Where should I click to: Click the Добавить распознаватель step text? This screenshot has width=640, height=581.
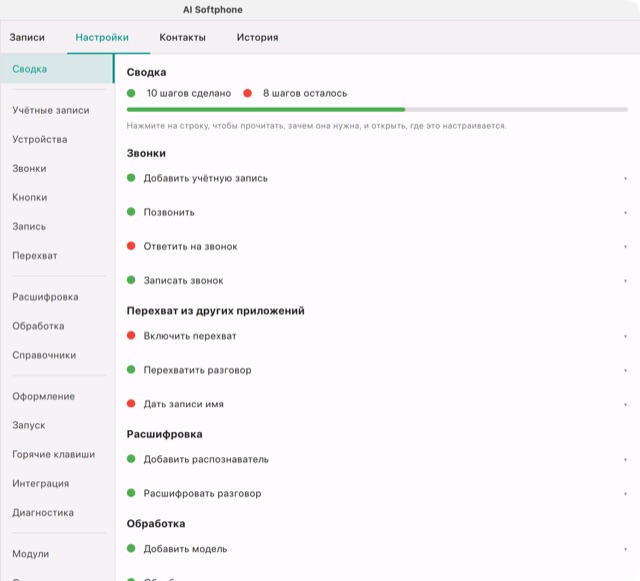[x=206, y=459]
